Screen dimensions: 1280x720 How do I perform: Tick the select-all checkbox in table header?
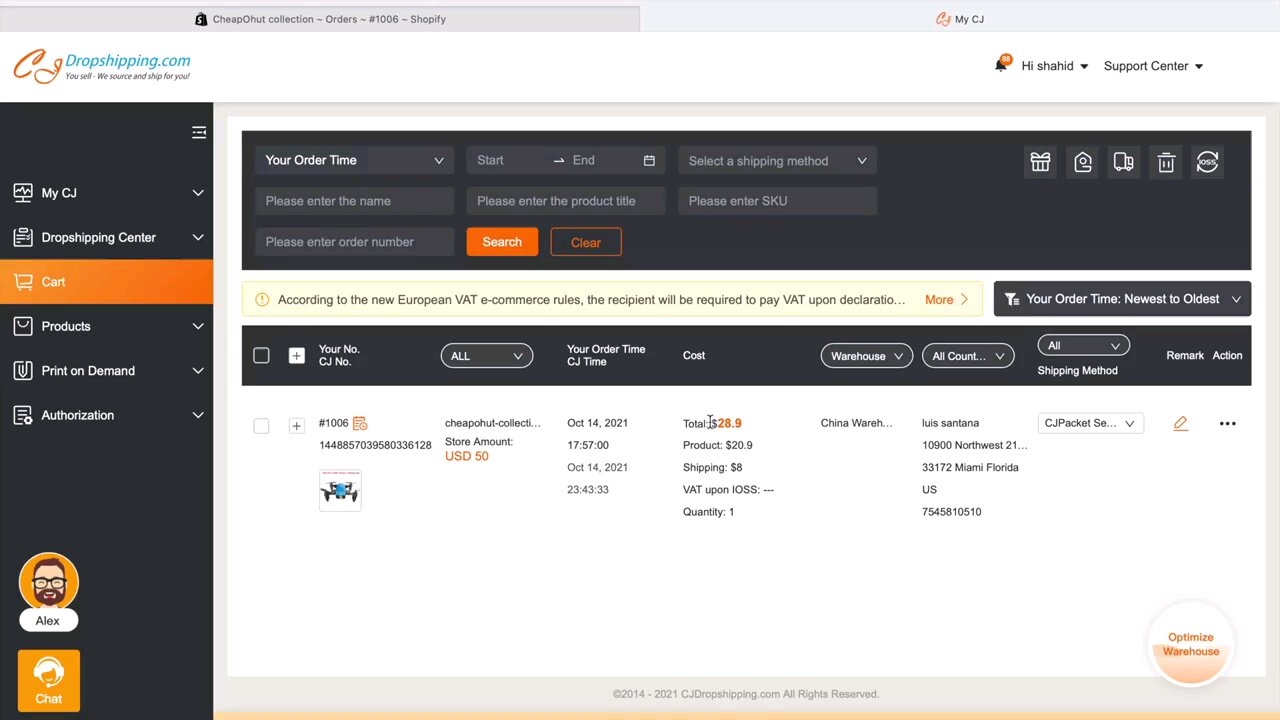[261, 355]
